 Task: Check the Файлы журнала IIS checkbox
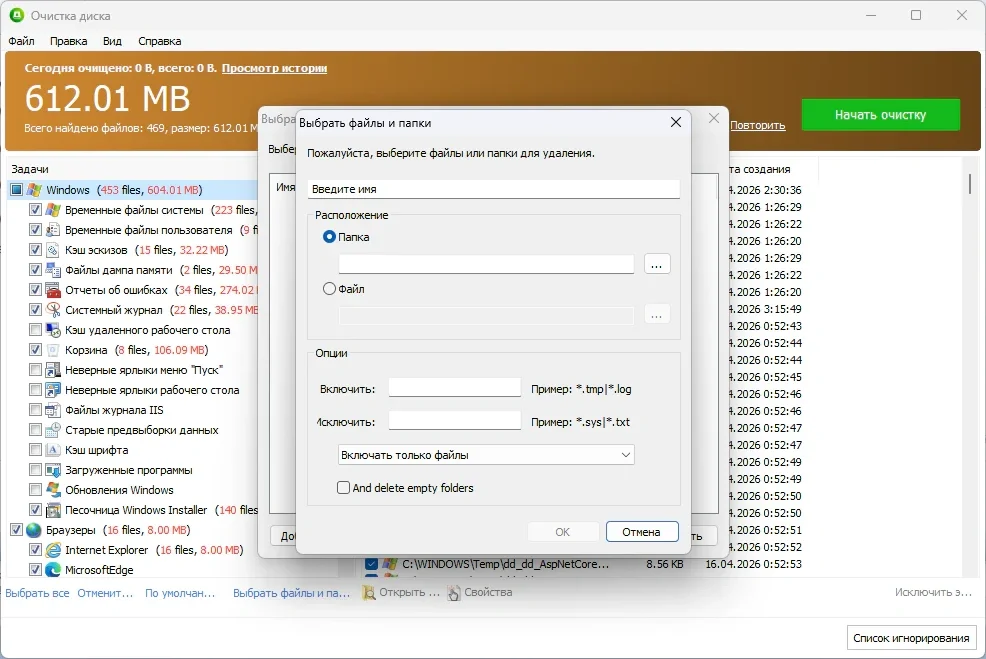[36, 410]
